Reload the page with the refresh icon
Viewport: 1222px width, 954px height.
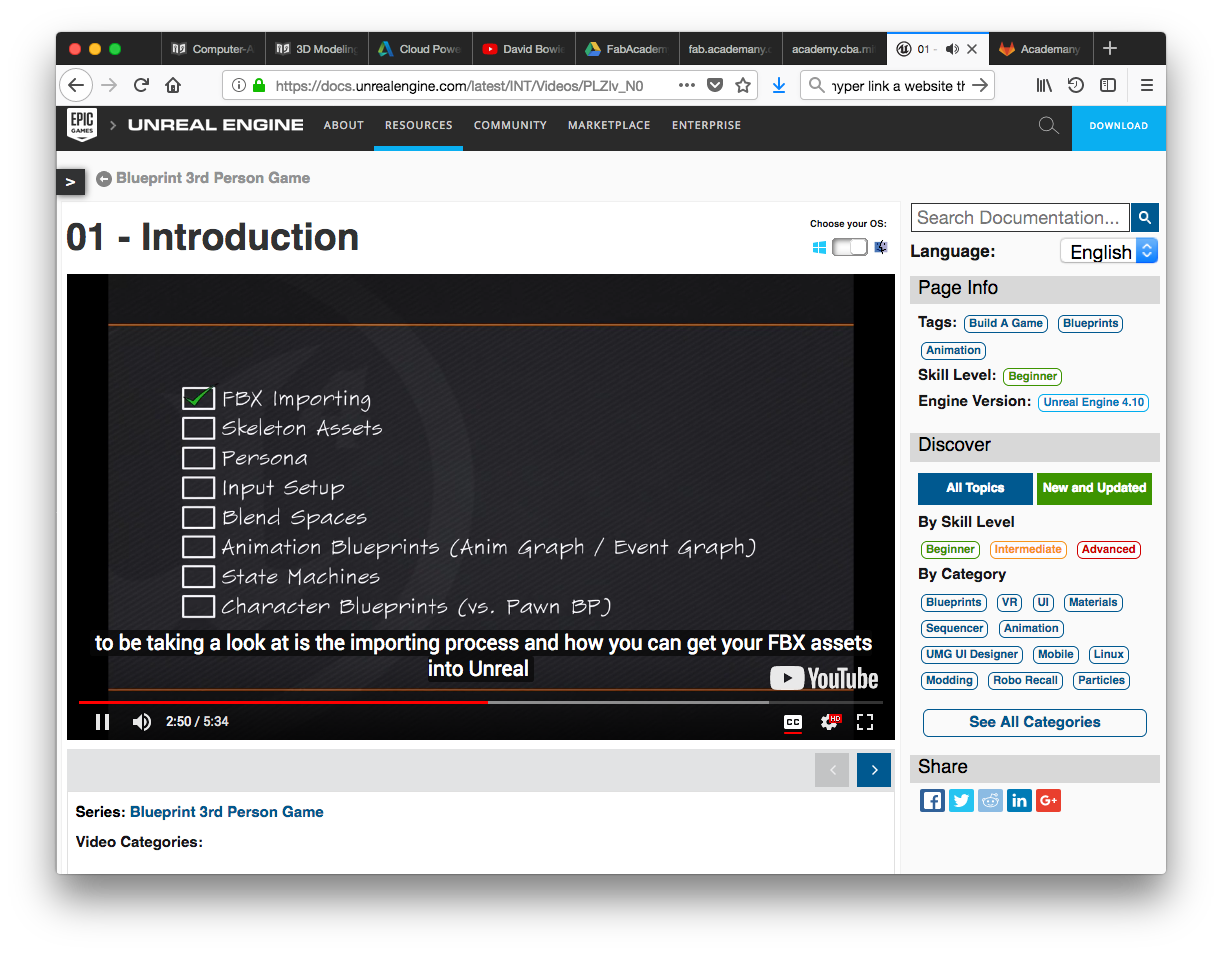tap(141, 86)
